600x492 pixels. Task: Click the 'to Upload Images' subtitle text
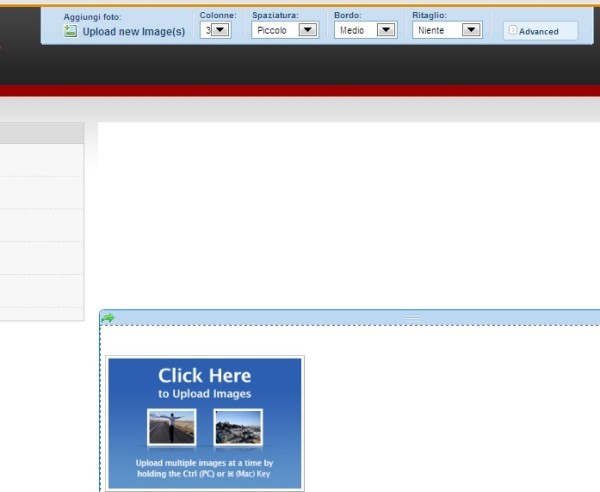click(x=205, y=394)
